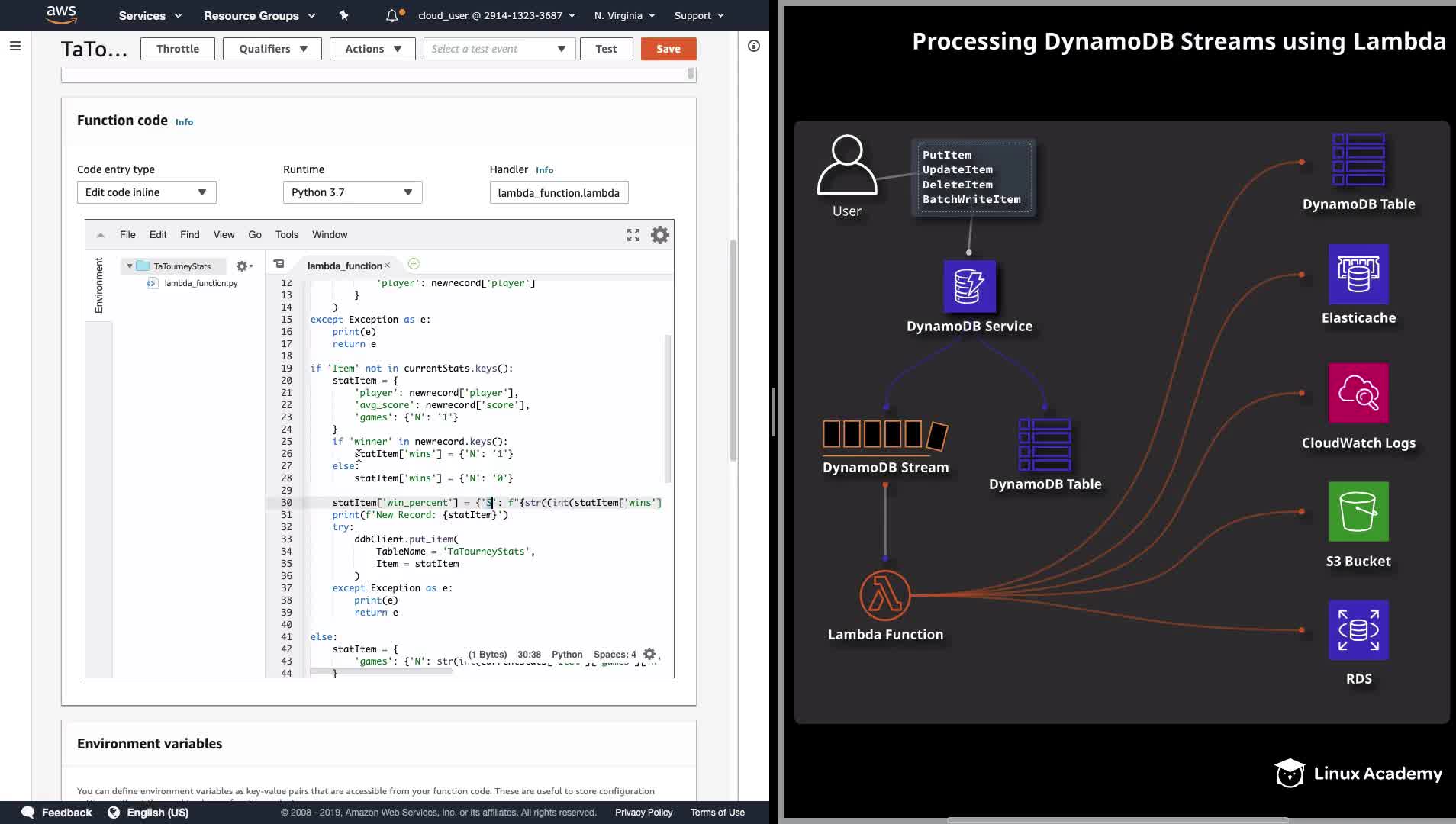Open the Runtime Python 3.7 dropdown
Viewport: 1456px width, 824px height.
352,192
